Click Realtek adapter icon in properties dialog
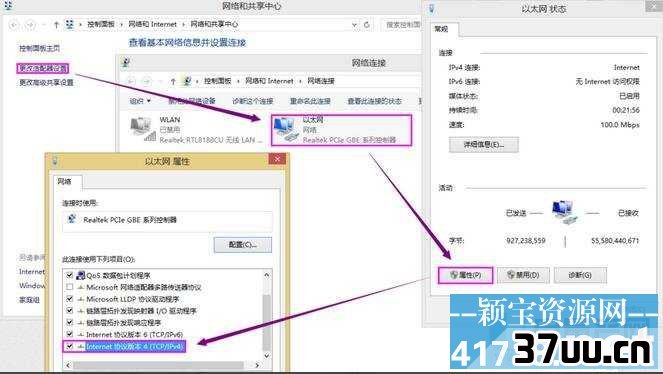This screenshot has height=374, width=663. (72, 219)
